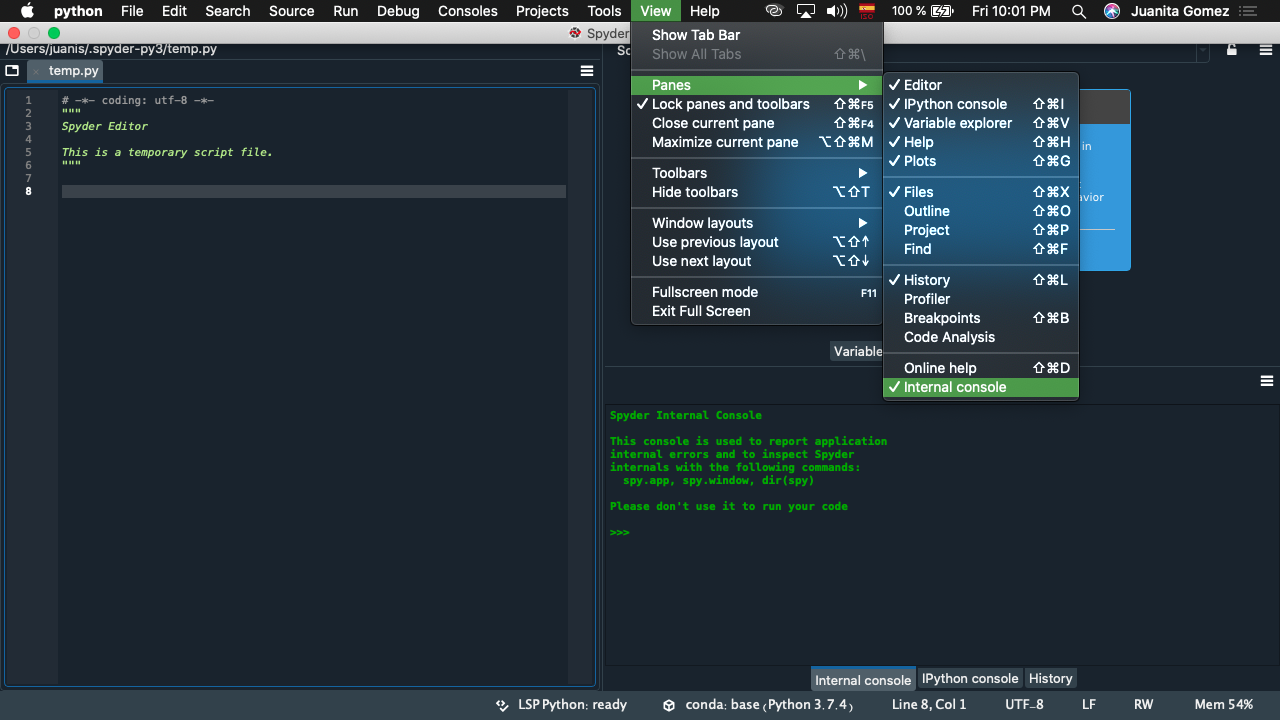Image resolution: width=1280 pixels, height=720 pixels.
Task: Open editor pane options hamburger menu
Action: (x=587, y=71)
